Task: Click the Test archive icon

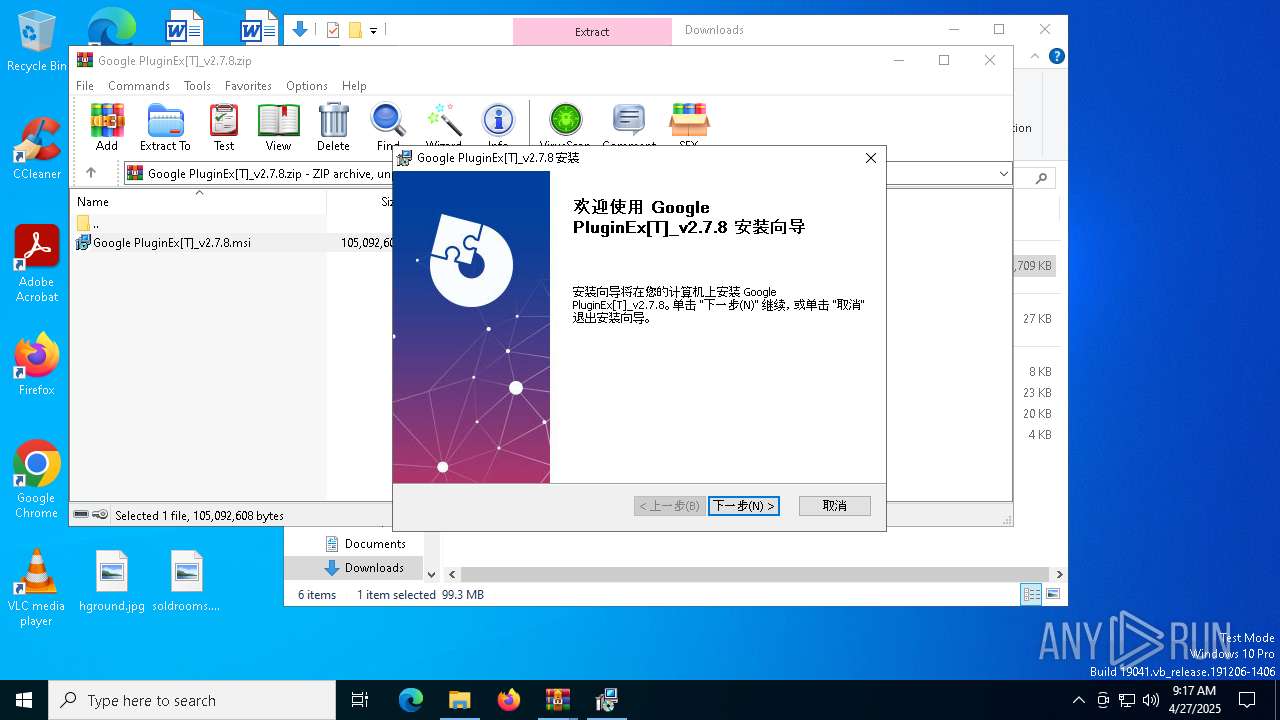Action: (224, 126)
